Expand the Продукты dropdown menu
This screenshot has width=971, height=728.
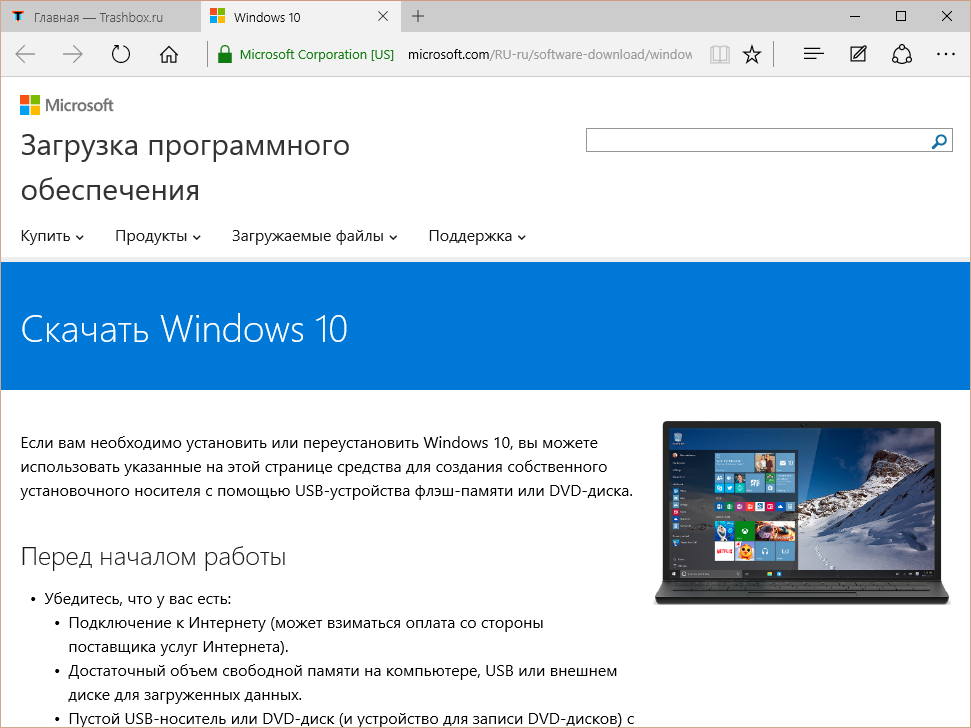click(158, 237)
